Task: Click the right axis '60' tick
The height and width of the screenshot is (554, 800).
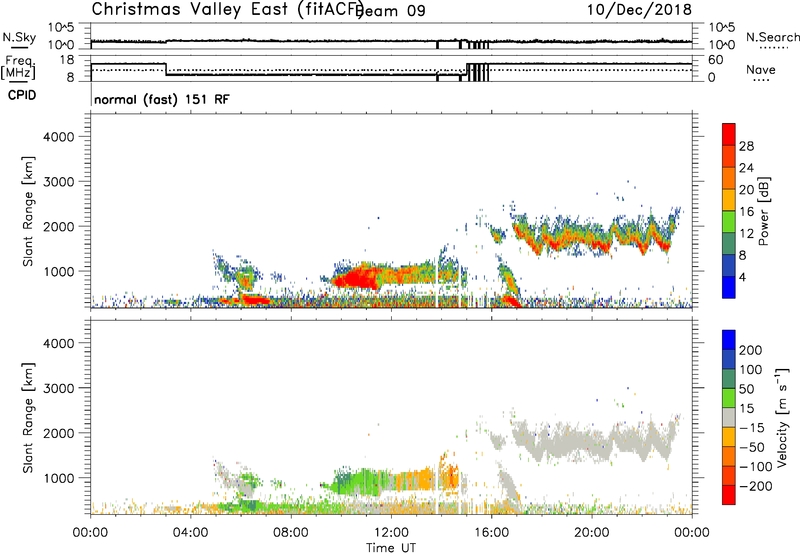Action: (715, 60)
